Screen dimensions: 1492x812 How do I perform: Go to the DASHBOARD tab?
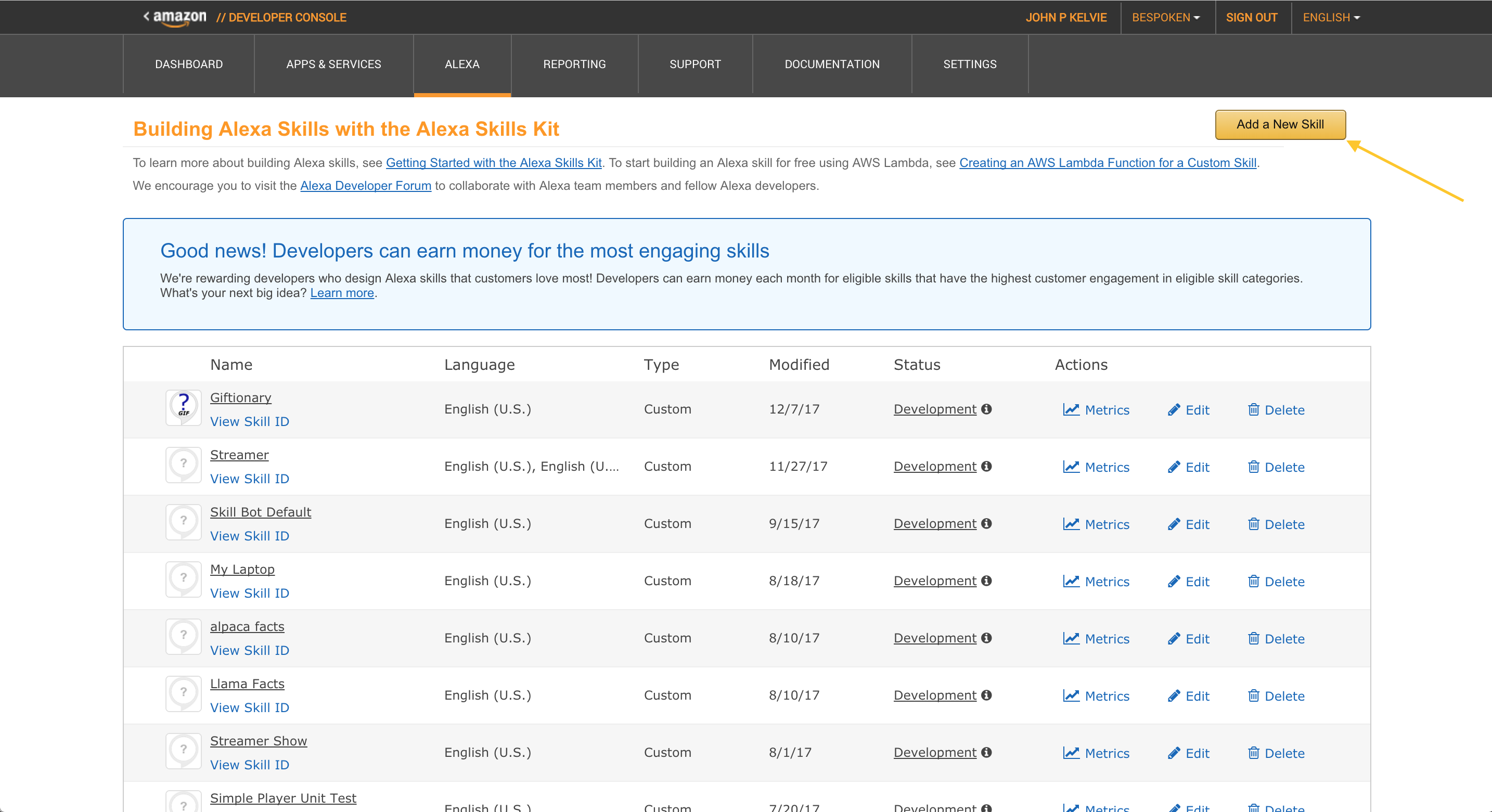point(189,65)
